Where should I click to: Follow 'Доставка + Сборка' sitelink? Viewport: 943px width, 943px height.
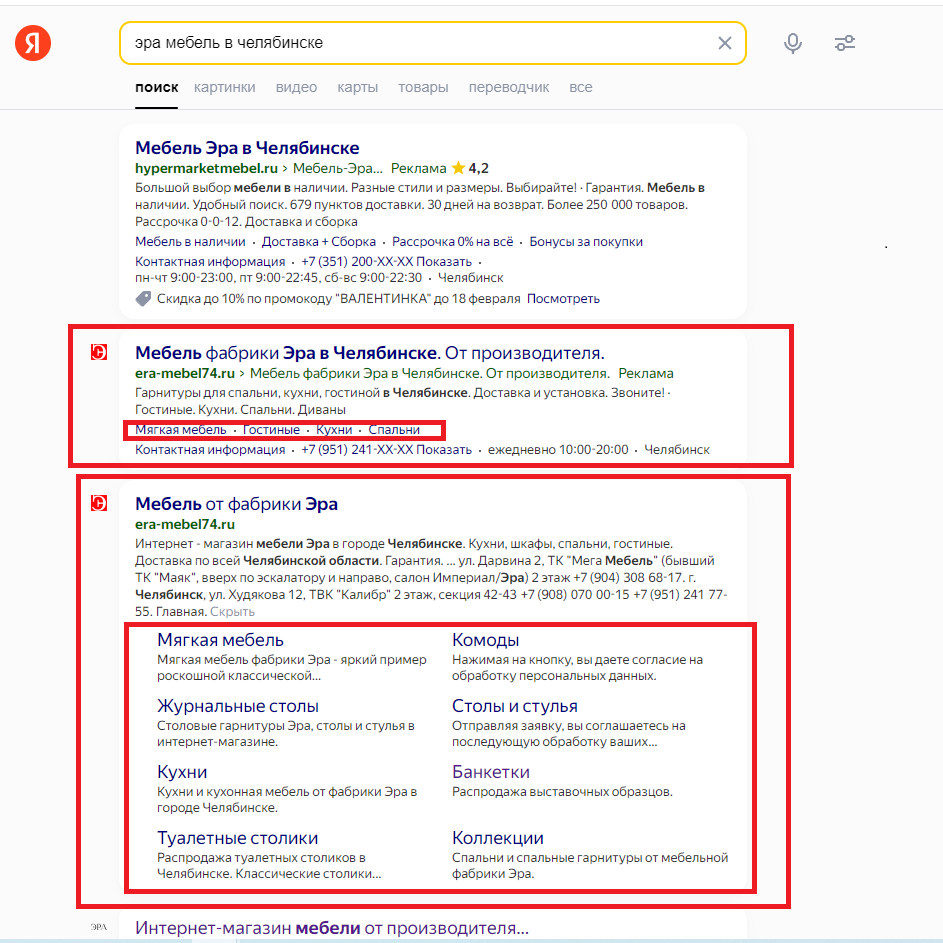(x=319, y=242)
